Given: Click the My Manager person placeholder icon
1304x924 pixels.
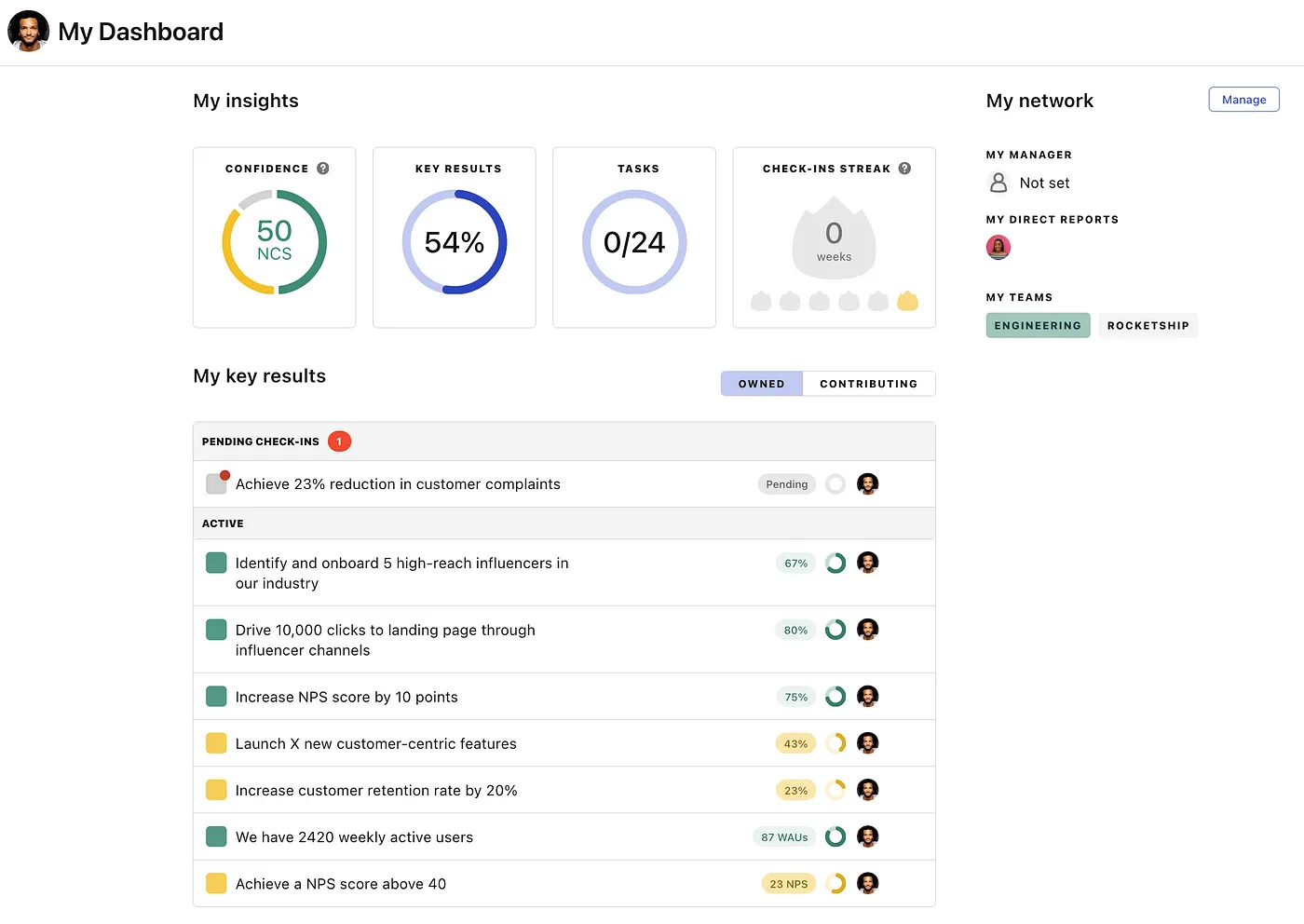Looking at the screenshot, I should 998,183.
